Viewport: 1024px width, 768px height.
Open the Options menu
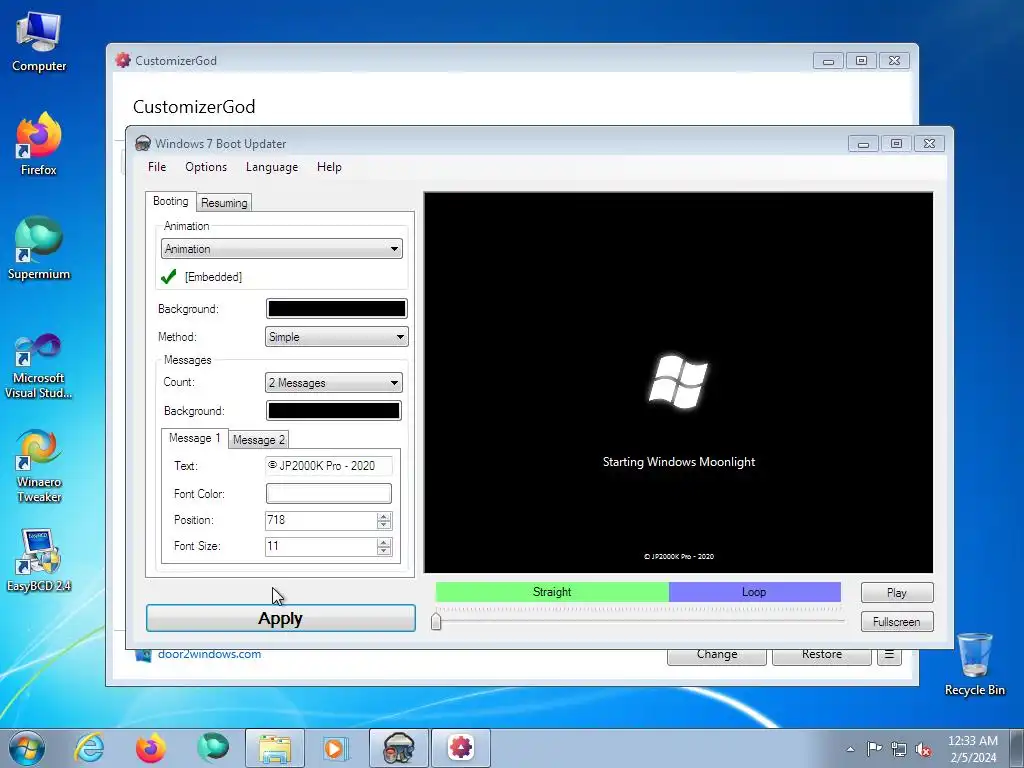click(206, 167)
